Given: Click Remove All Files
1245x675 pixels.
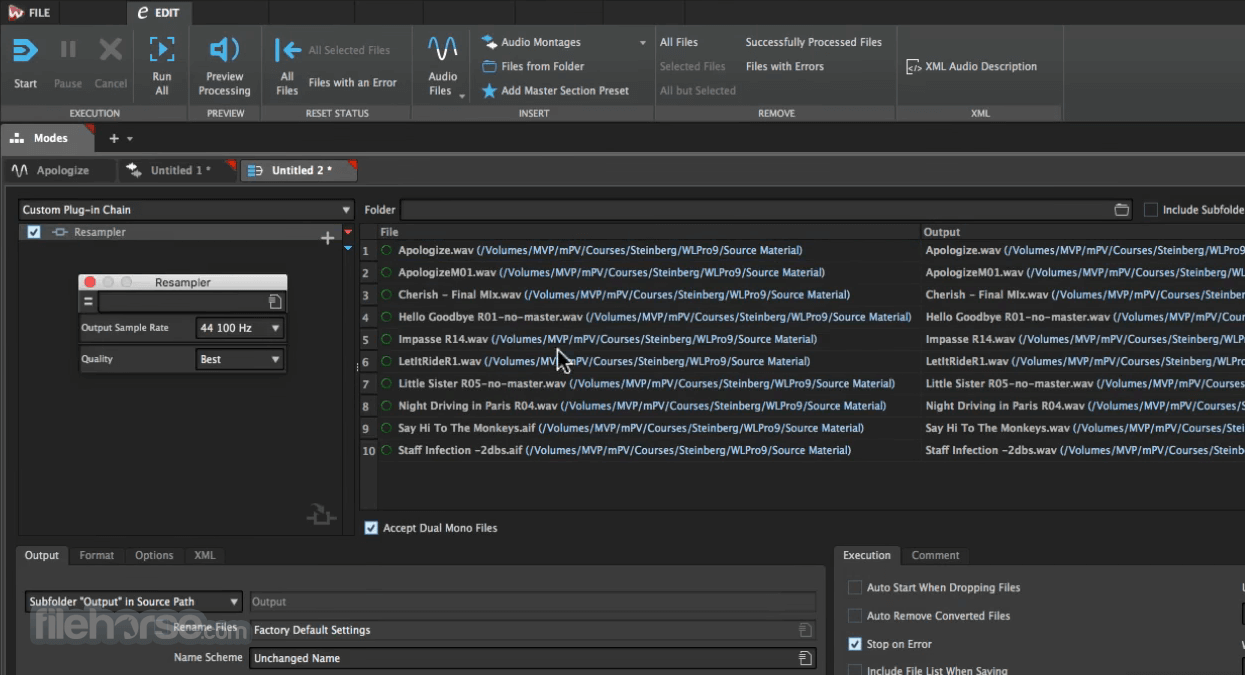Looking at the screenshot, I should pyautogui.click(x=679, y=42).
